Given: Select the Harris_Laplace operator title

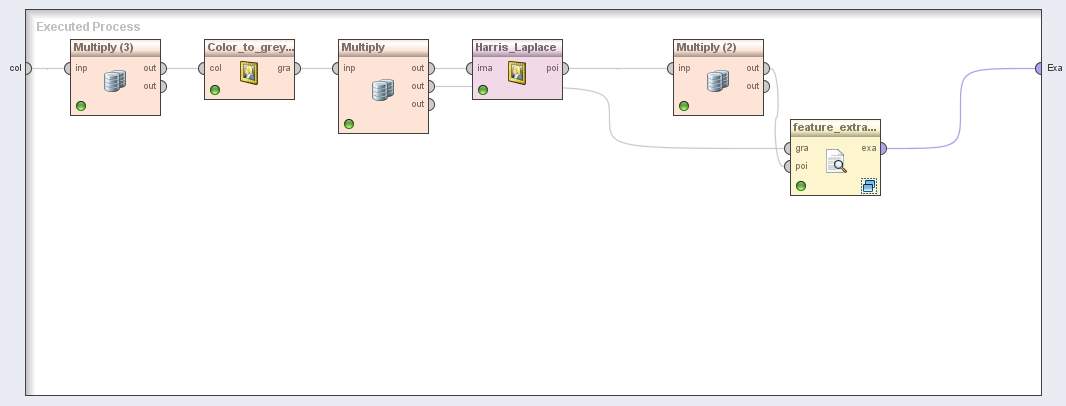Looking at the screenshot, I should pos(516,47).
